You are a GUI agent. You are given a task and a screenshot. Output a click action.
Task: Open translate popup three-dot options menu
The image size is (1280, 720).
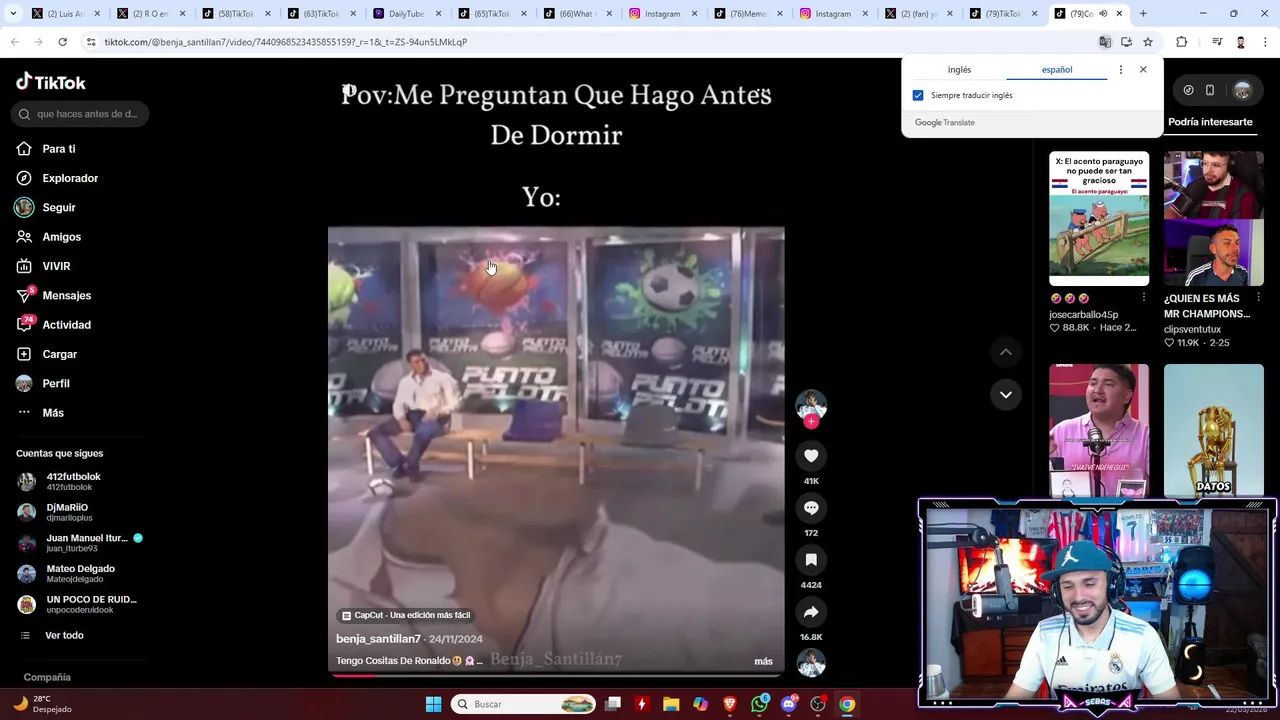click(1121, 70)
